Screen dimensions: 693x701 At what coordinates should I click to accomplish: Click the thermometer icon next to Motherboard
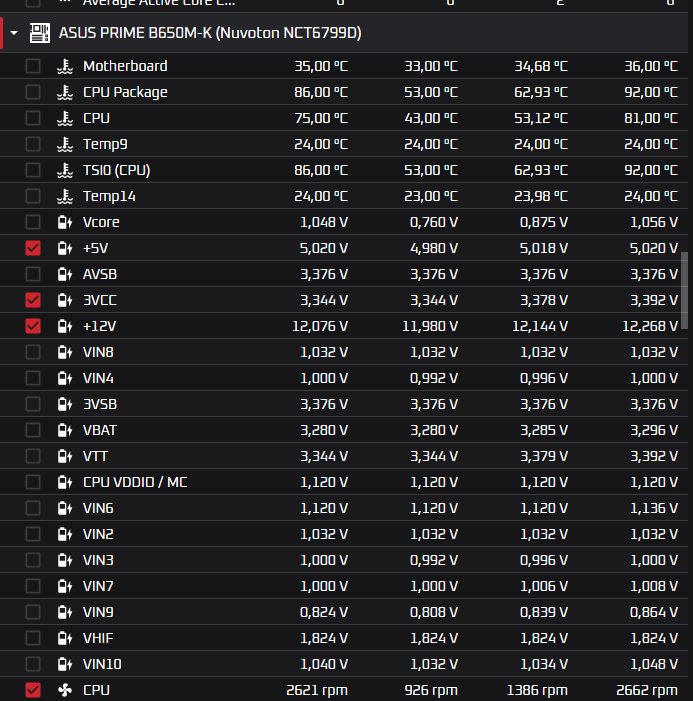(65, 66)
